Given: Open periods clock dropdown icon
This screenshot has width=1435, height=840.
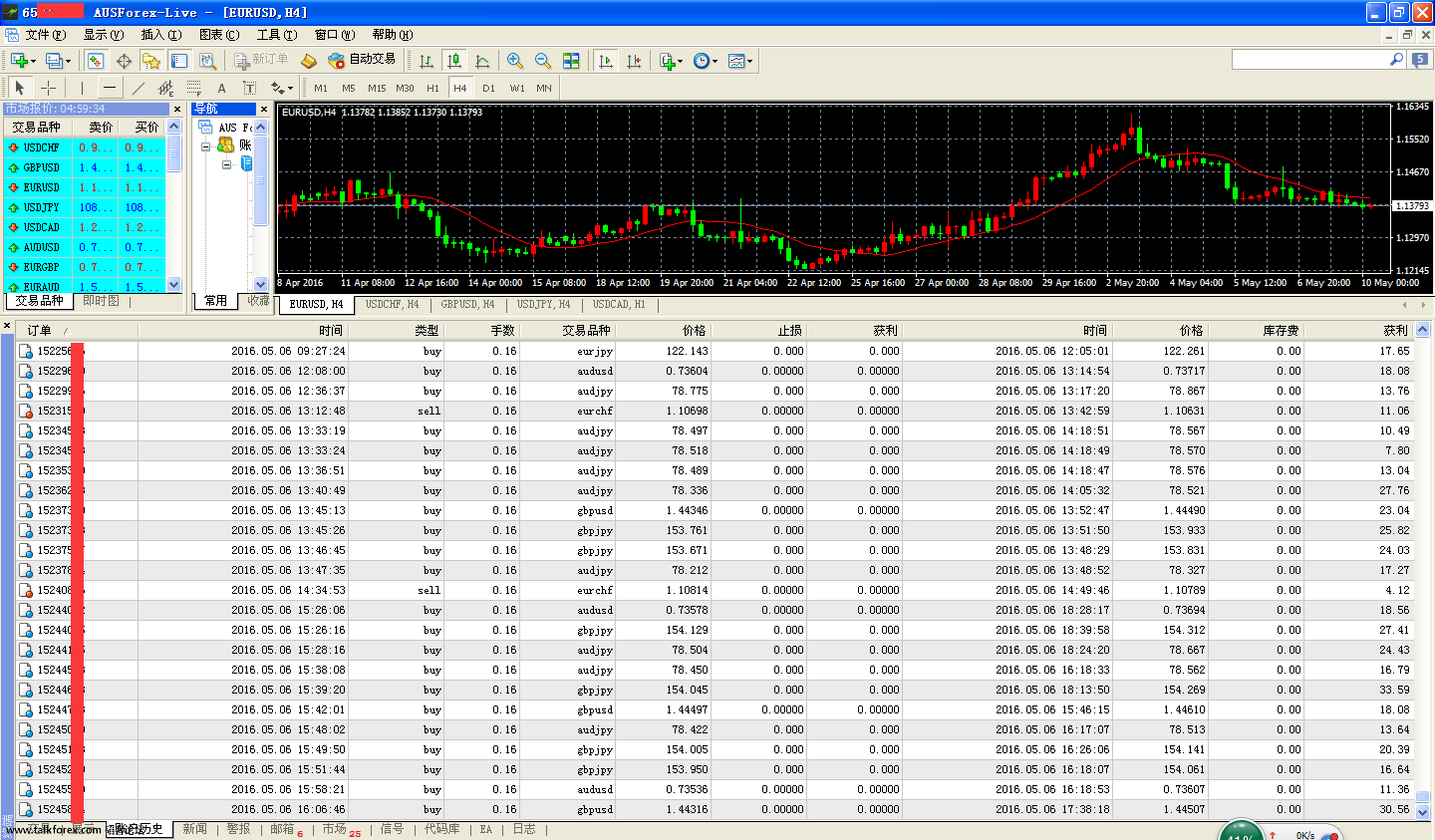Looking at the screenshot, I should coord(706,61).
